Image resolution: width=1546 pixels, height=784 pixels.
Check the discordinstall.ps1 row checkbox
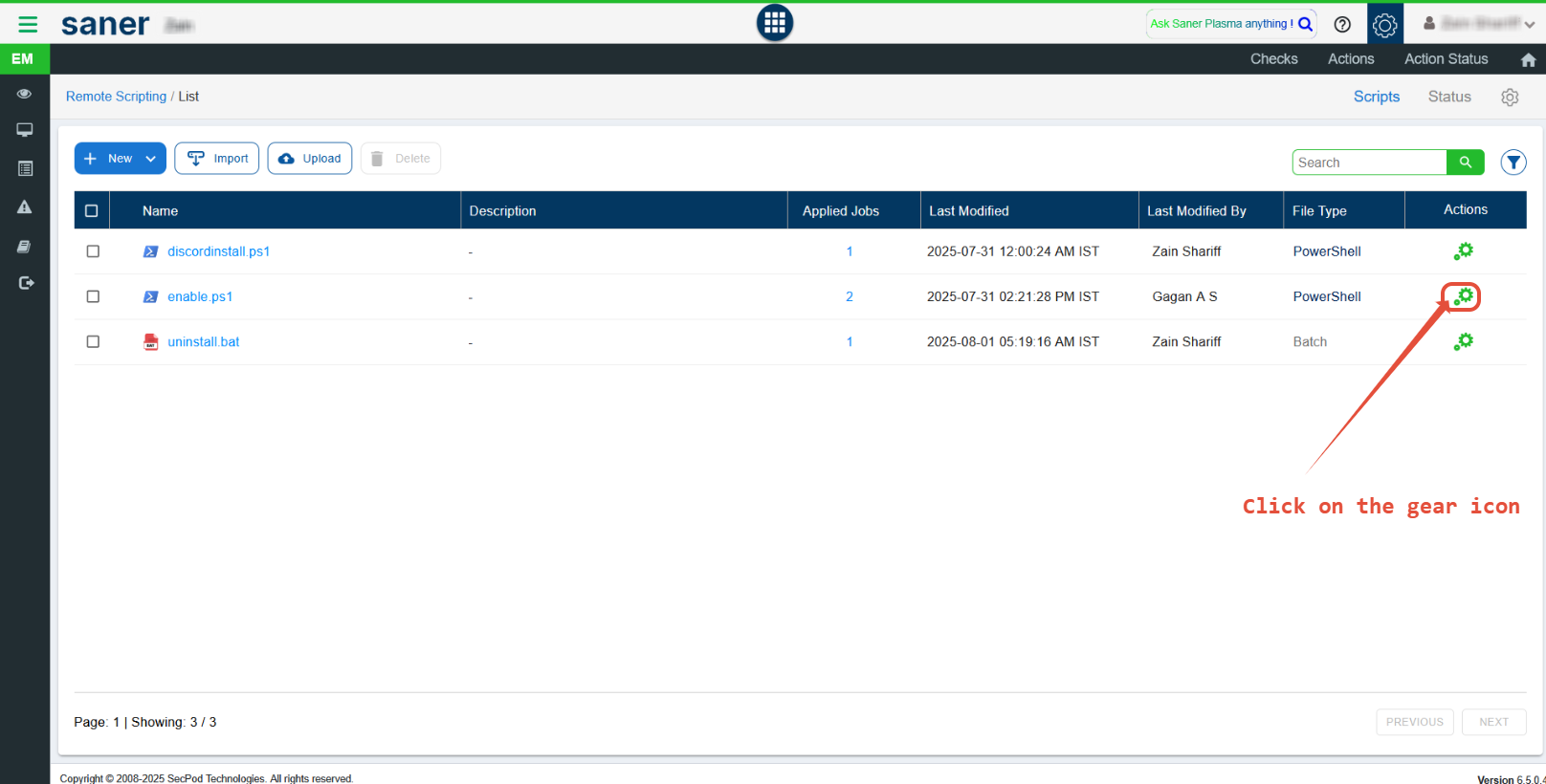pyautogui.click(x=93, y=251)
